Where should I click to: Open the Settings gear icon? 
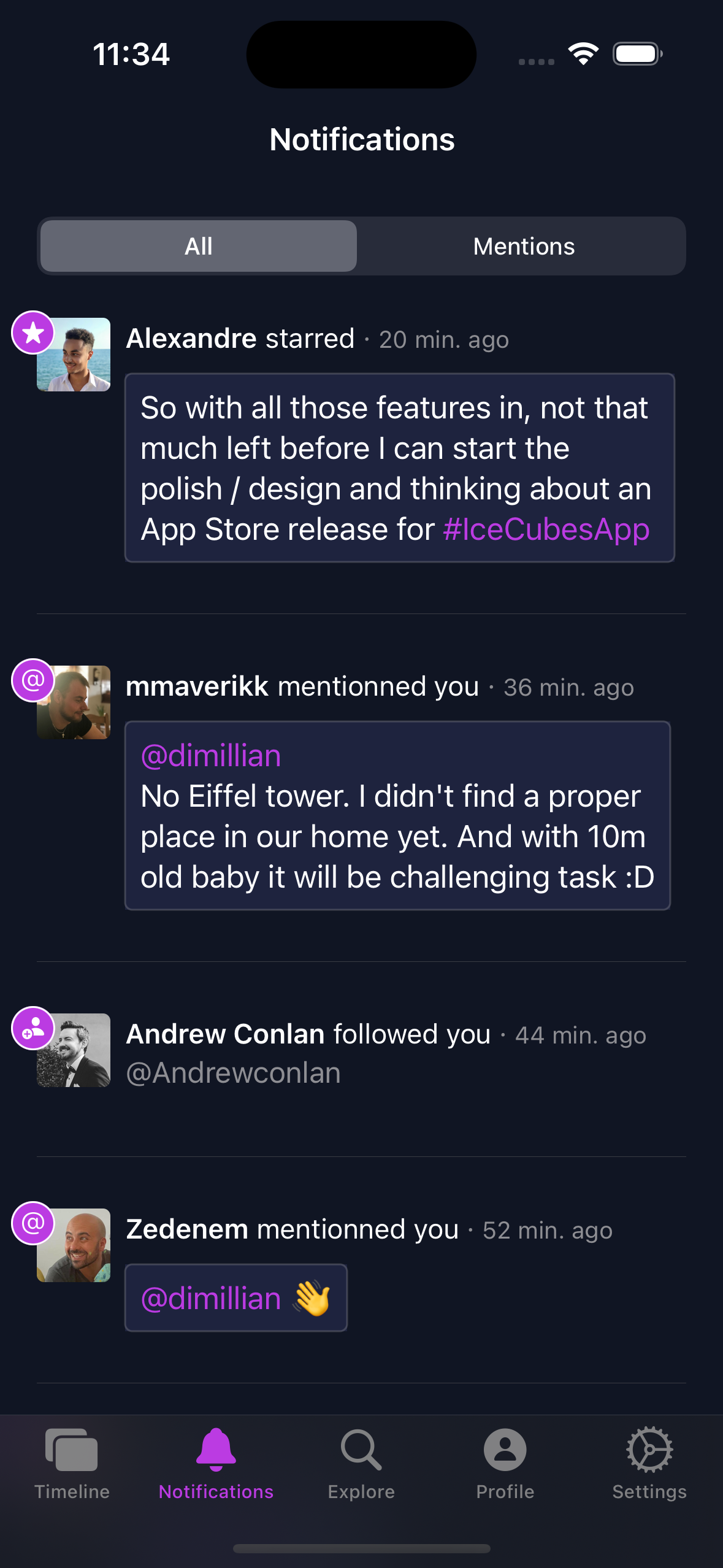[649, 1450]
